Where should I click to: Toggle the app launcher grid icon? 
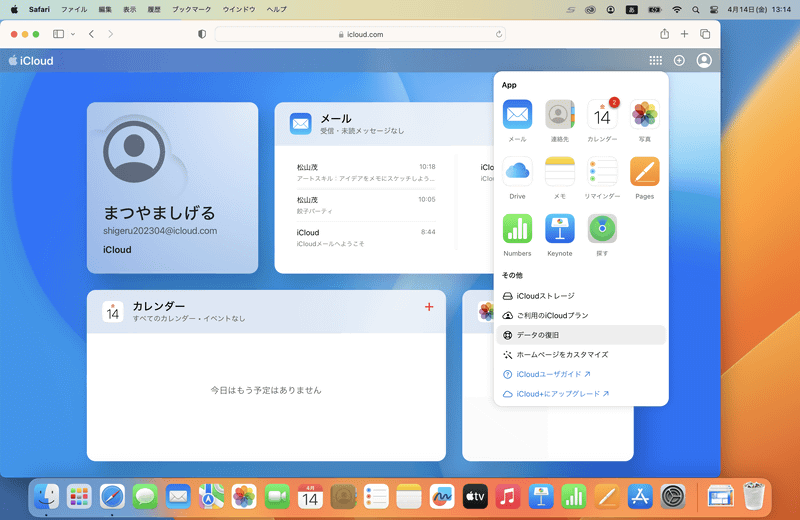coord(656,61)
